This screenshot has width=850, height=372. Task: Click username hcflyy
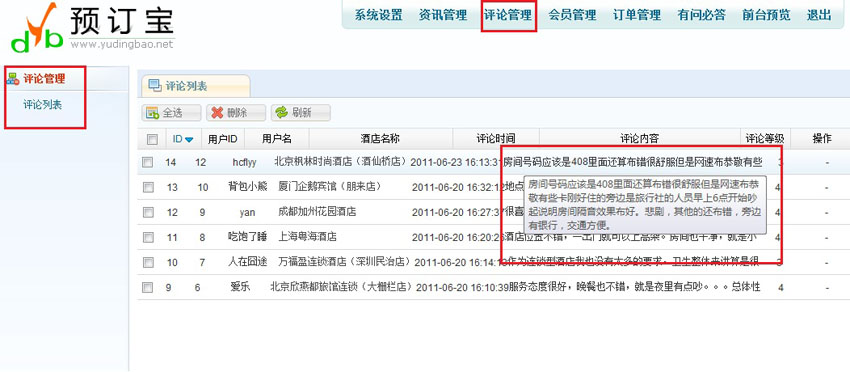[244, 162]
